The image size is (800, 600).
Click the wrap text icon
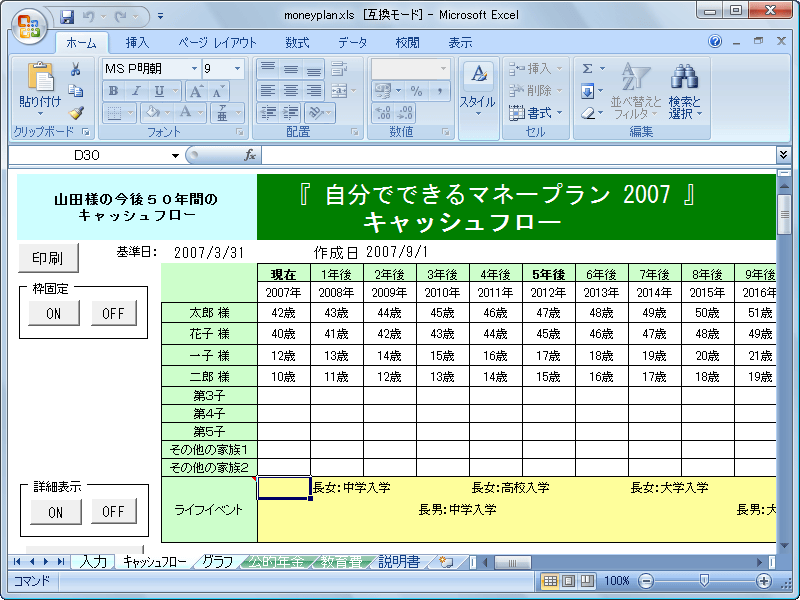339,68
